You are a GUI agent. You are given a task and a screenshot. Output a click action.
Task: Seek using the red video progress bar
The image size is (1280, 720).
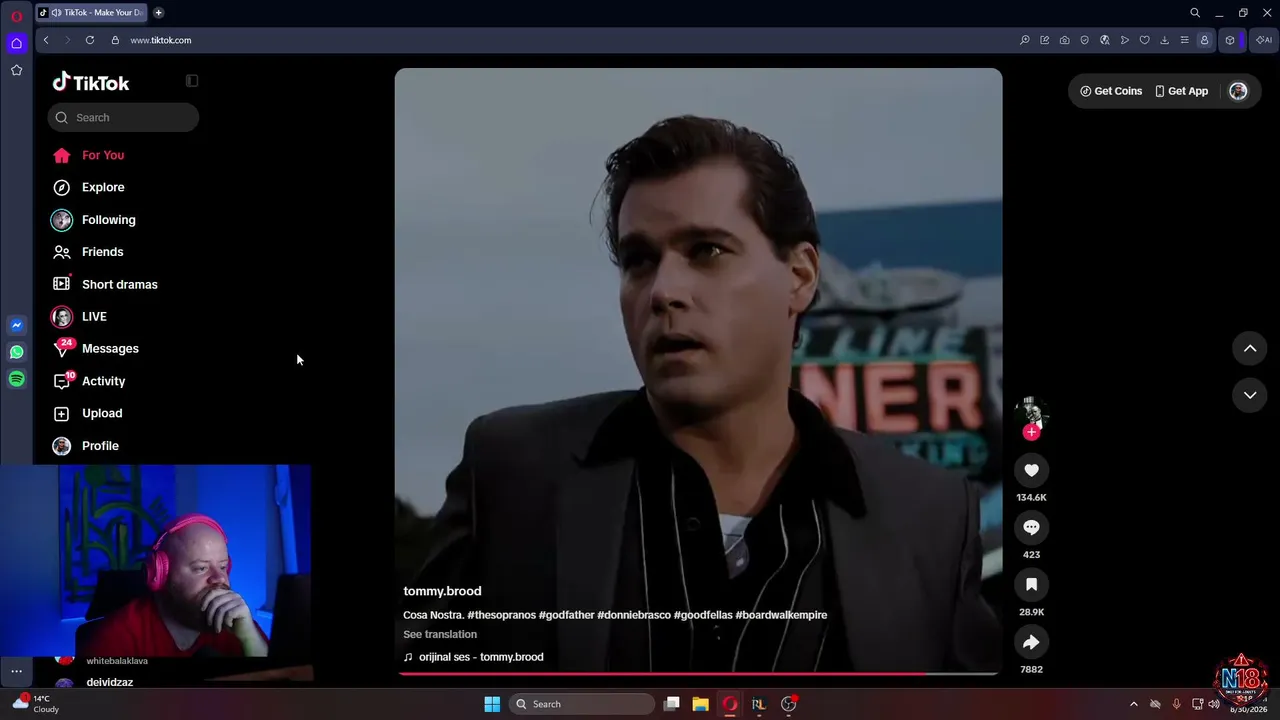click(698, 674)
